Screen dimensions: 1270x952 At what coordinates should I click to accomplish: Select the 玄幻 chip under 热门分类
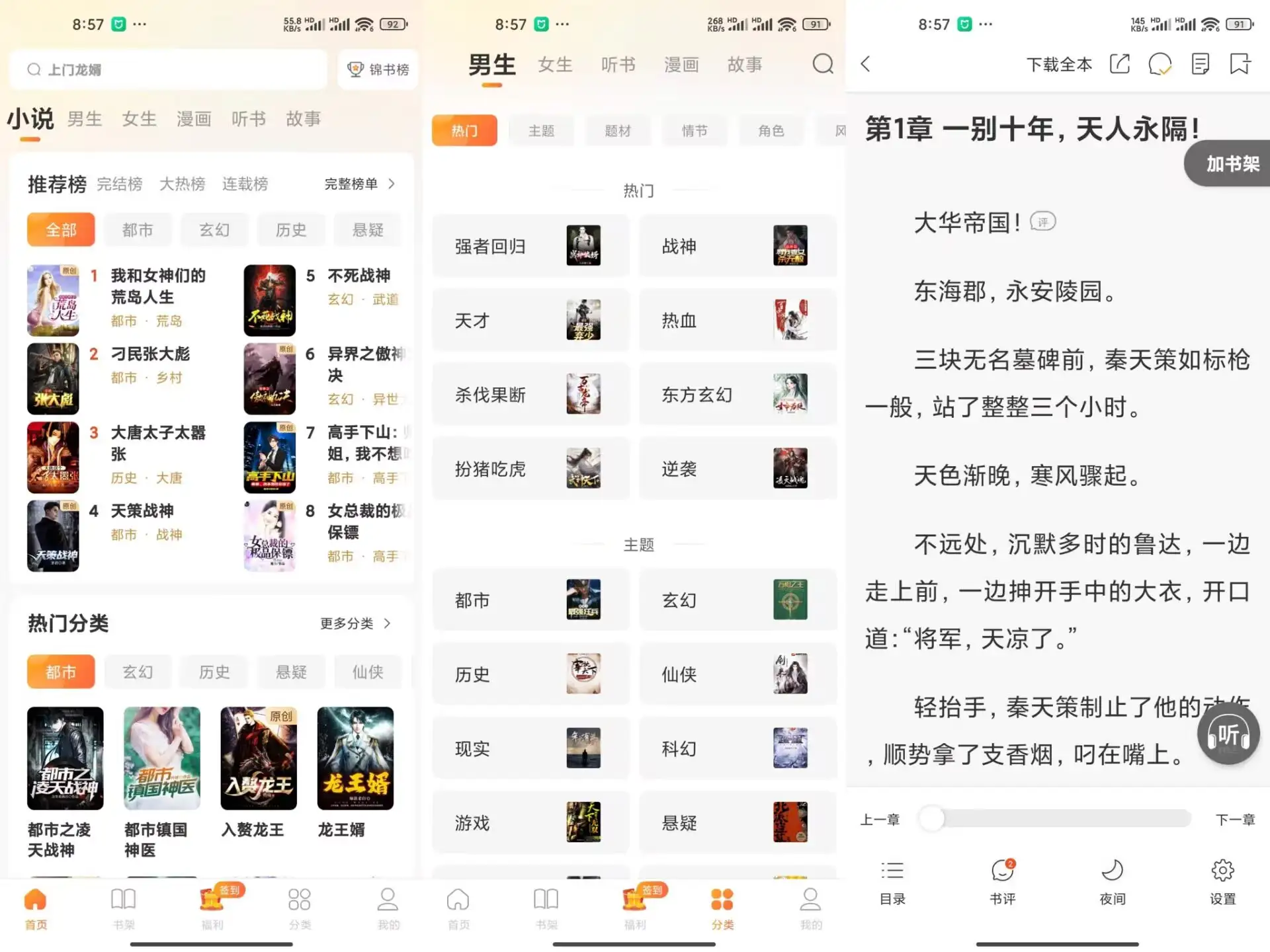click(x=138, y=672)
